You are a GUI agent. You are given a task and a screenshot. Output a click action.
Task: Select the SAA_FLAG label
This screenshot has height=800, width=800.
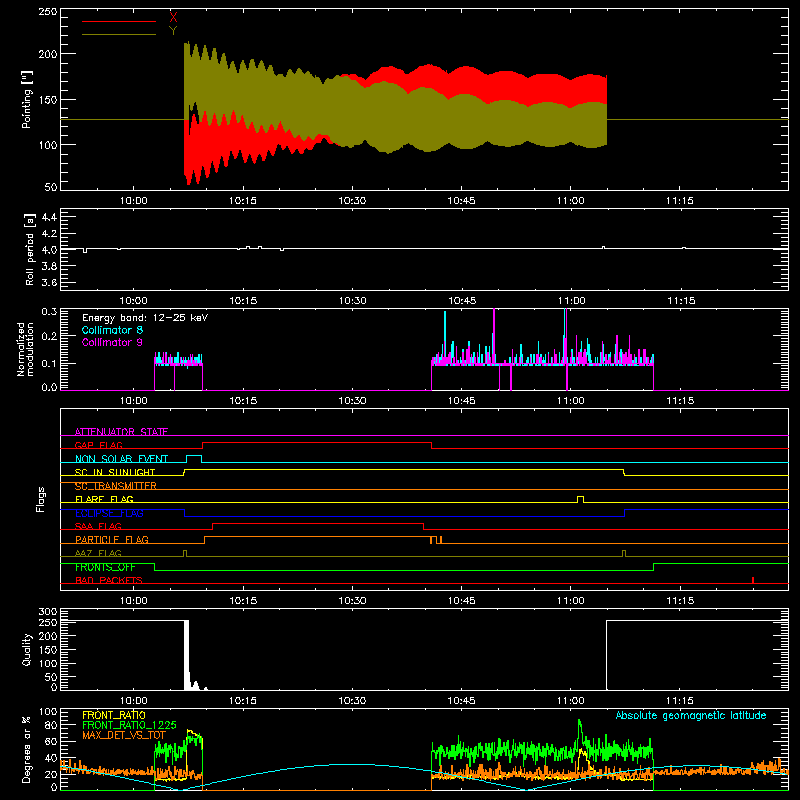98,526
